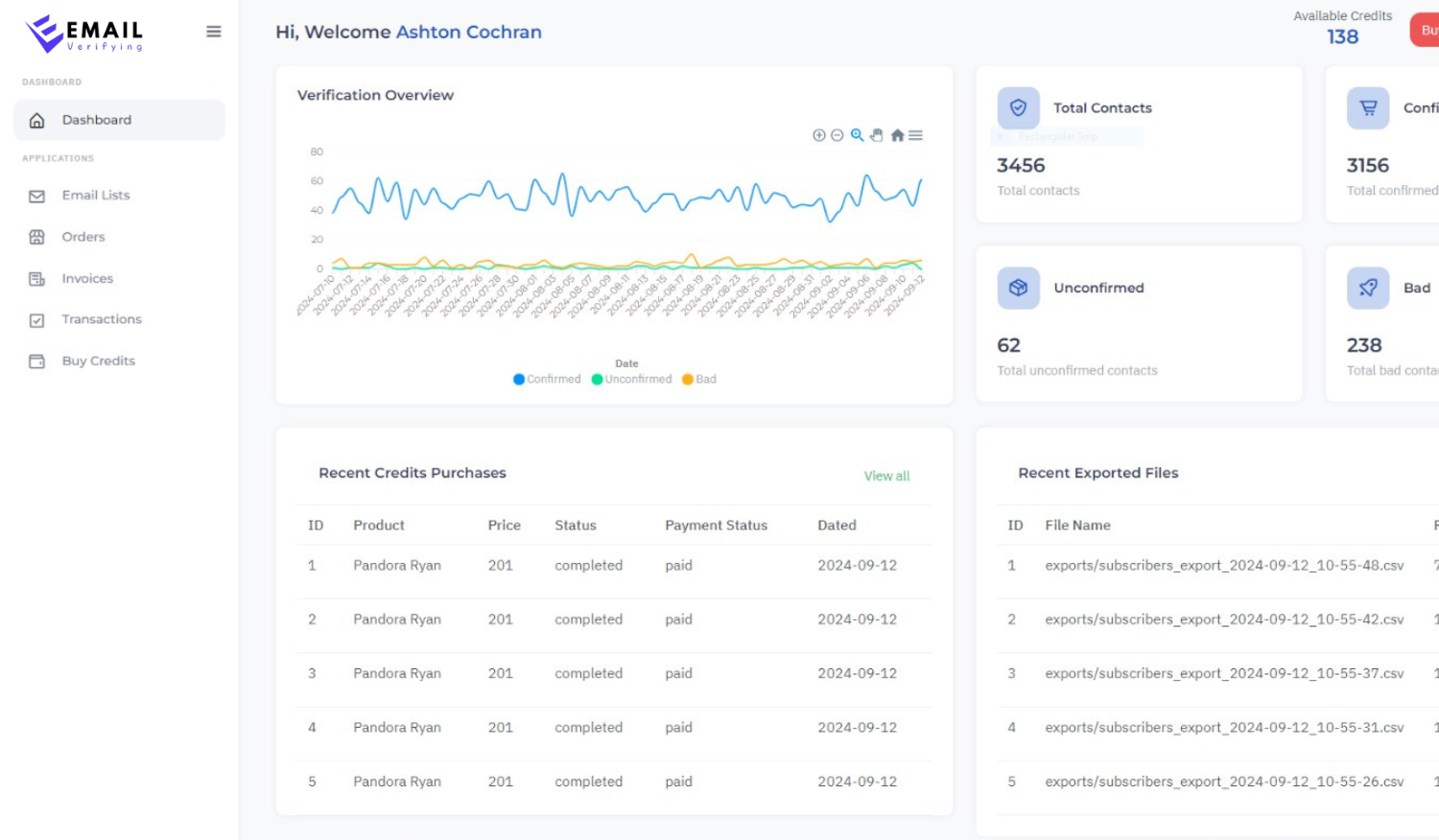Click the File Name column header
The image size is (1439, 840).
(1077, 525)
